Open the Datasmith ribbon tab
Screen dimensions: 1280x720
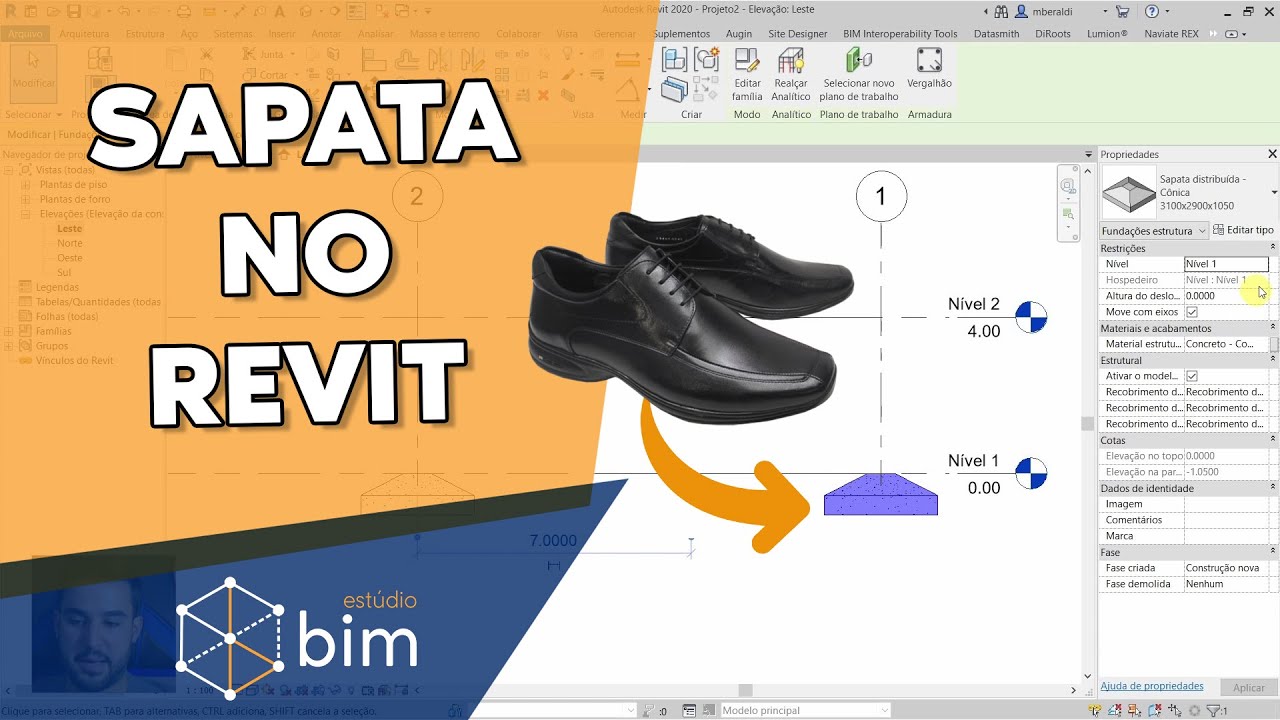tap(996, 33)
